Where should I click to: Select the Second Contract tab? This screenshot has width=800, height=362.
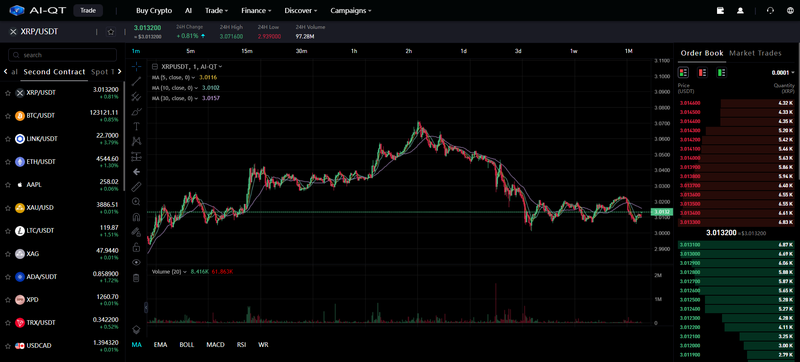(55, 72)
